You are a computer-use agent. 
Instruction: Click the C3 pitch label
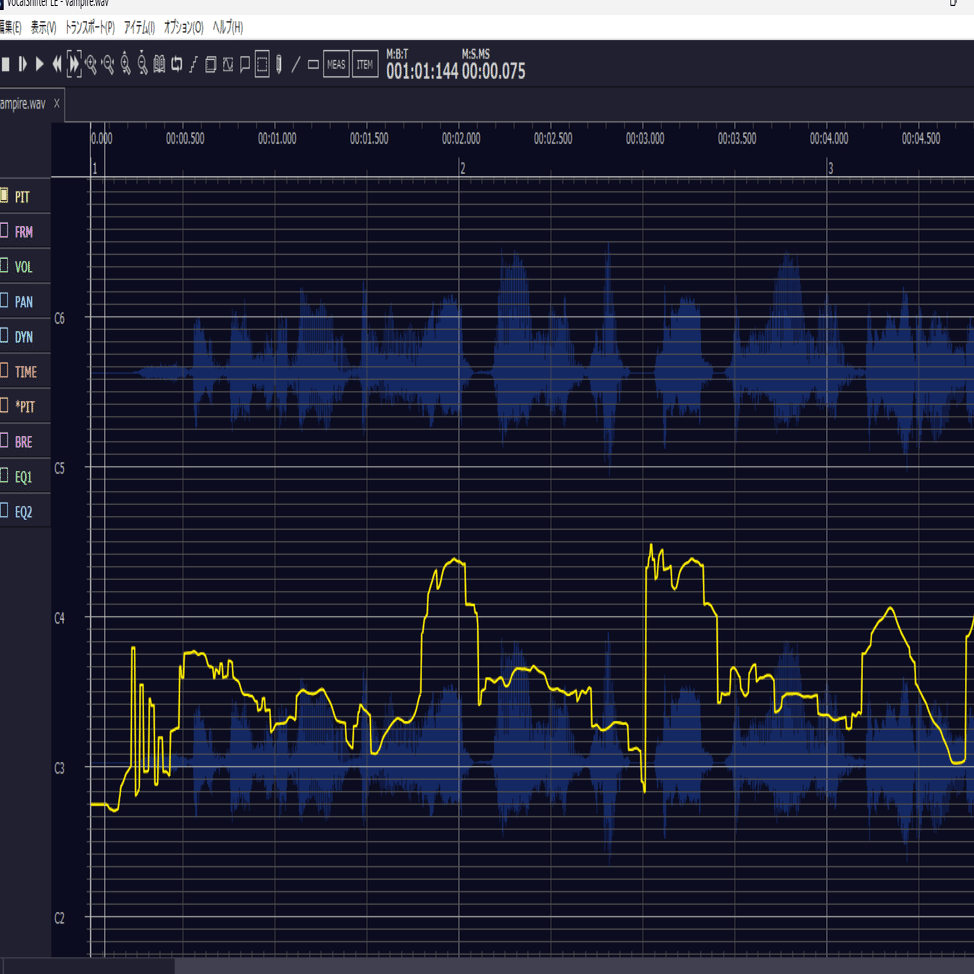coord(60,768)
